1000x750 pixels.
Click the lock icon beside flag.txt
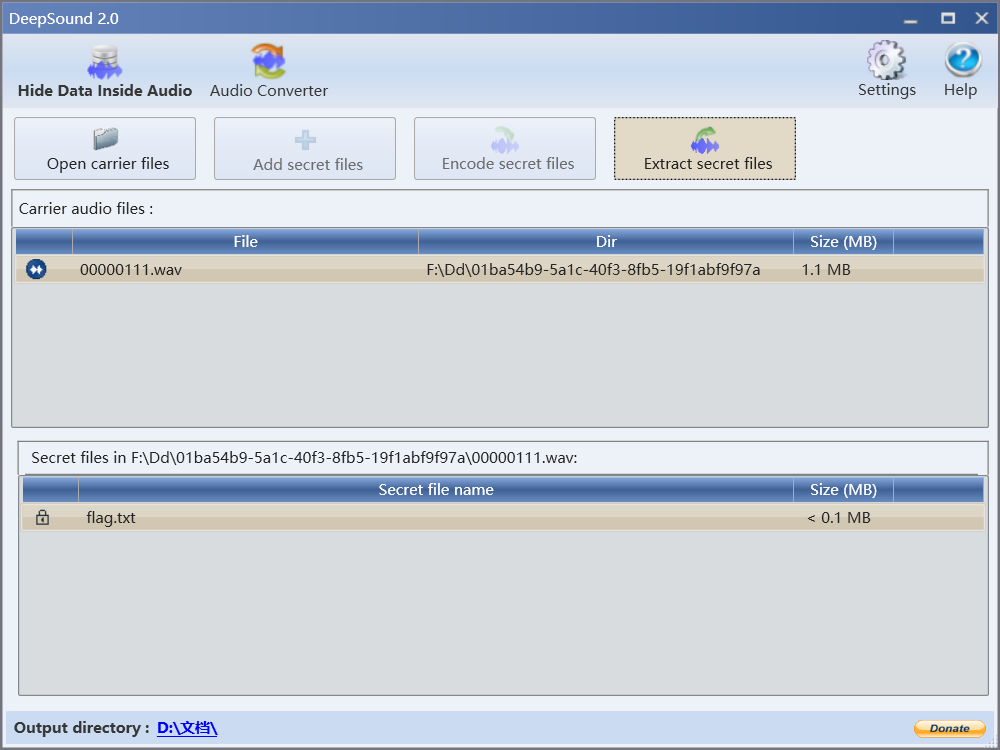pos(42,517)
